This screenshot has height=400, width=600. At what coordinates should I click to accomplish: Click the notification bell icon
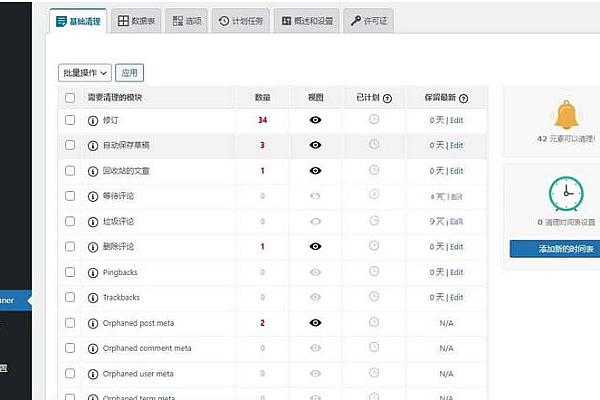(x=566, y=115)
